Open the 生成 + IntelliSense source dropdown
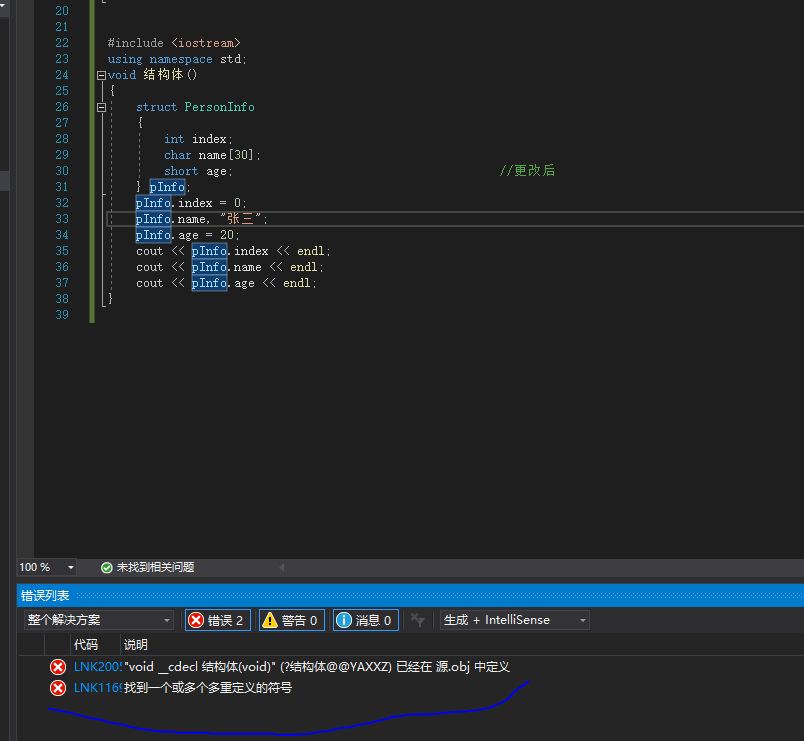 [514, 620]
